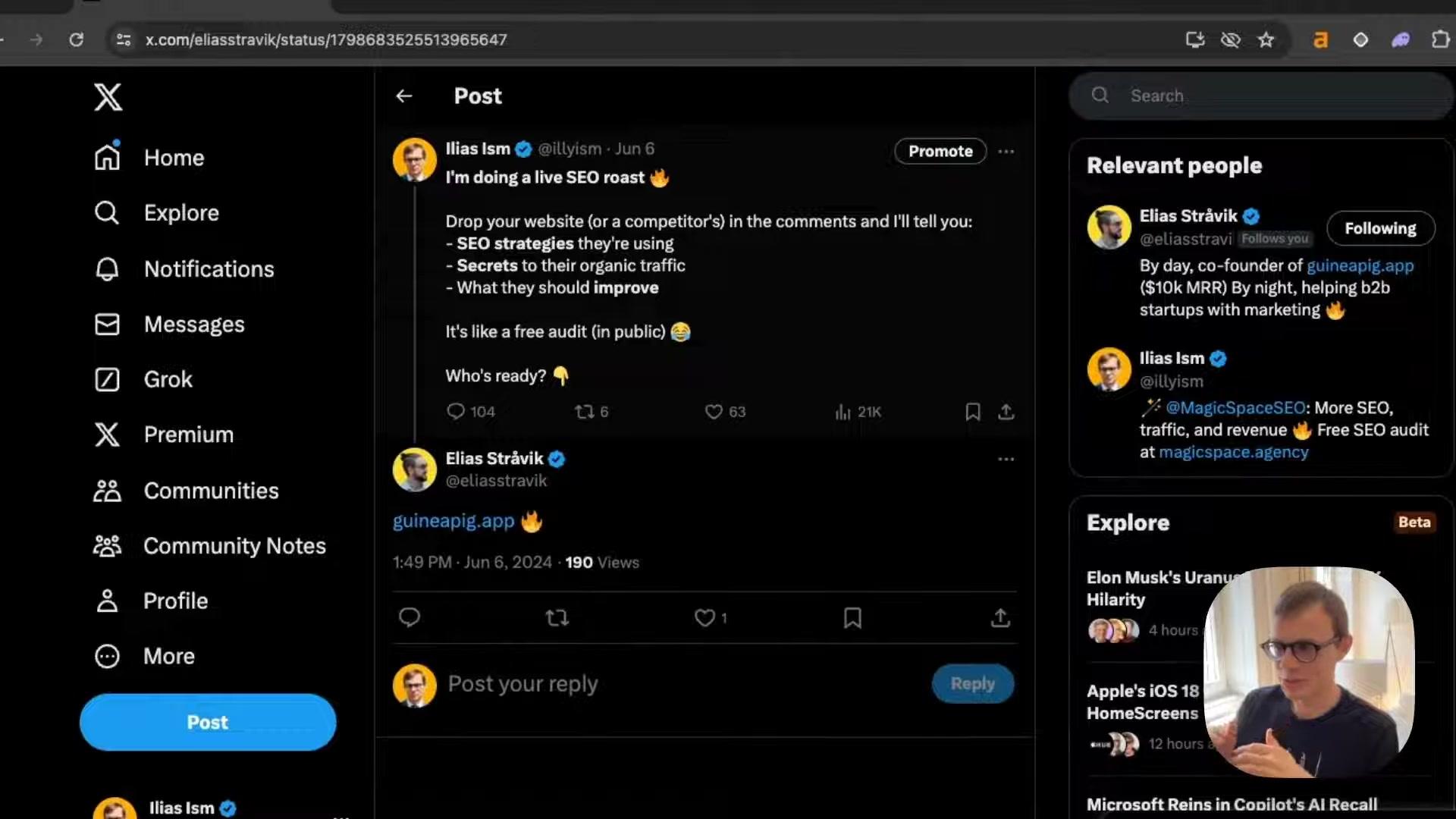This screenshot has width=1456, height=819.
Task: Open the guineapig.app link in reply
Action: (x=453, y=521)
